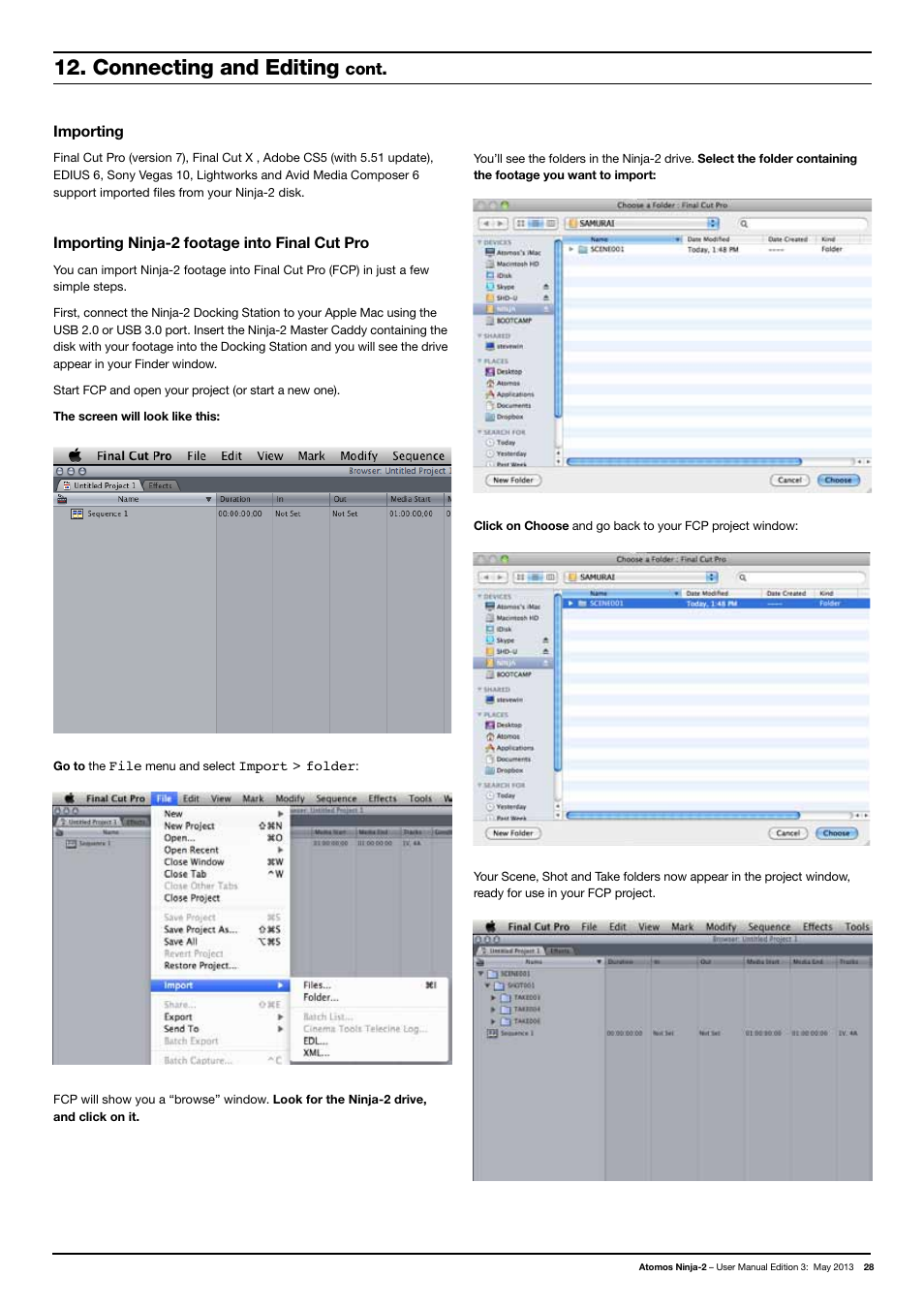Expand the TAKE004 bin in the FCP browser

(493, 1009)
